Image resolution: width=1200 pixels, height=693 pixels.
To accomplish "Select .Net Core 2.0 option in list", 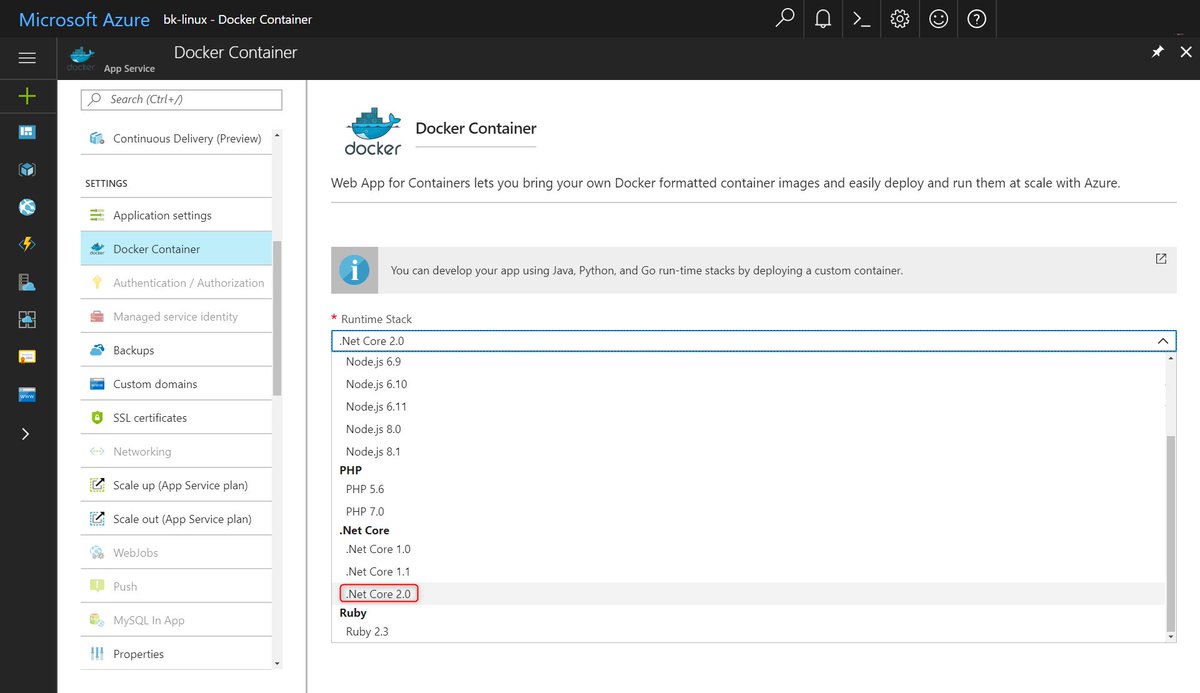I will tap(748, 594).
